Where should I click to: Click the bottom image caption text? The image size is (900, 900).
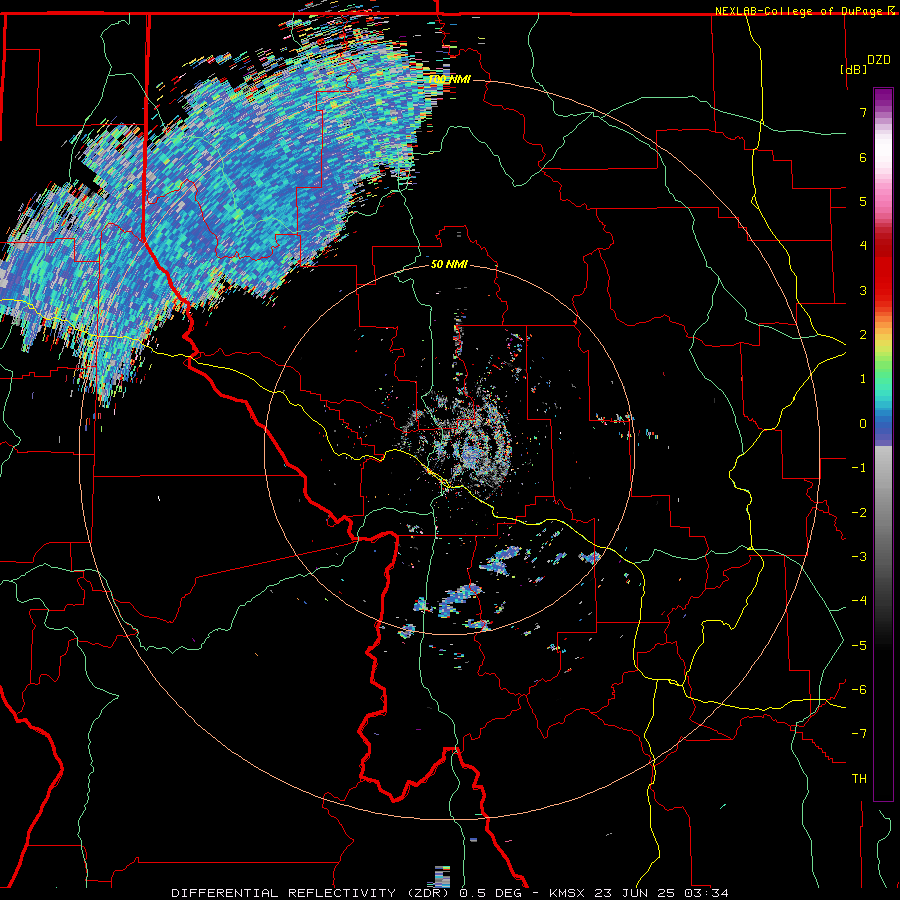tap(450, 893)
